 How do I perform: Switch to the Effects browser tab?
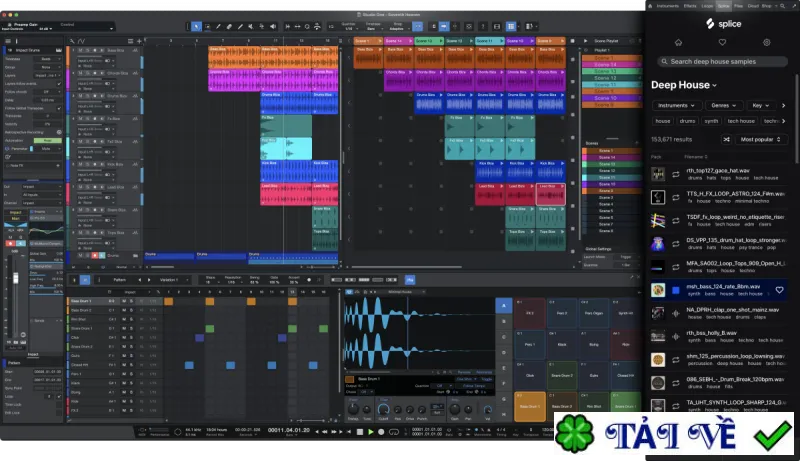(x=690, y=6)
